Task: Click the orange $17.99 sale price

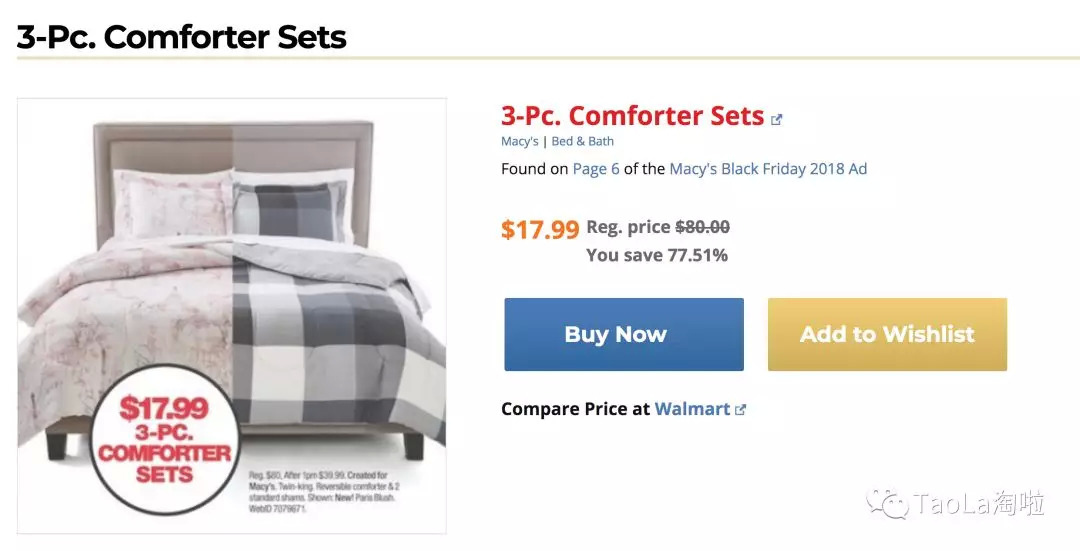Action: click(540, 230)
